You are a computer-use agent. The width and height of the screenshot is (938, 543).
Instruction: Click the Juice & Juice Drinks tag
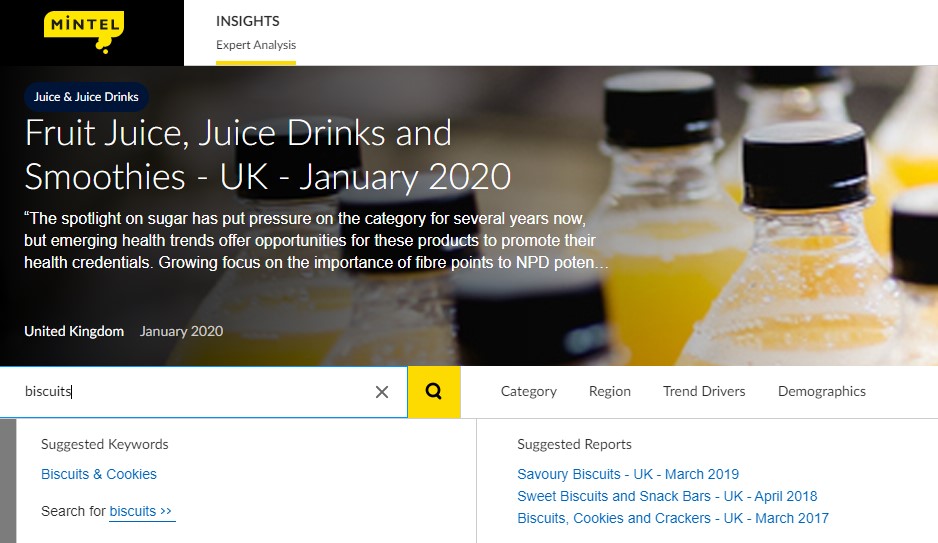[x=86, y=97]
